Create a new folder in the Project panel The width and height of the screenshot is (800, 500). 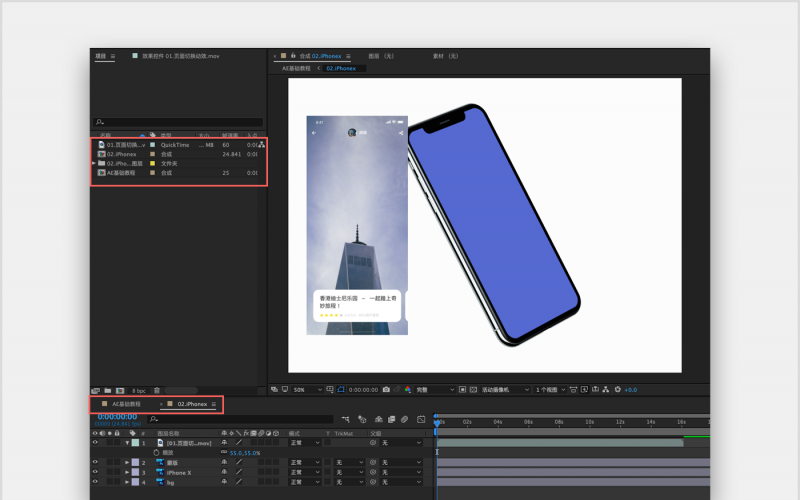pyautogui.click(x=108, y=390)
